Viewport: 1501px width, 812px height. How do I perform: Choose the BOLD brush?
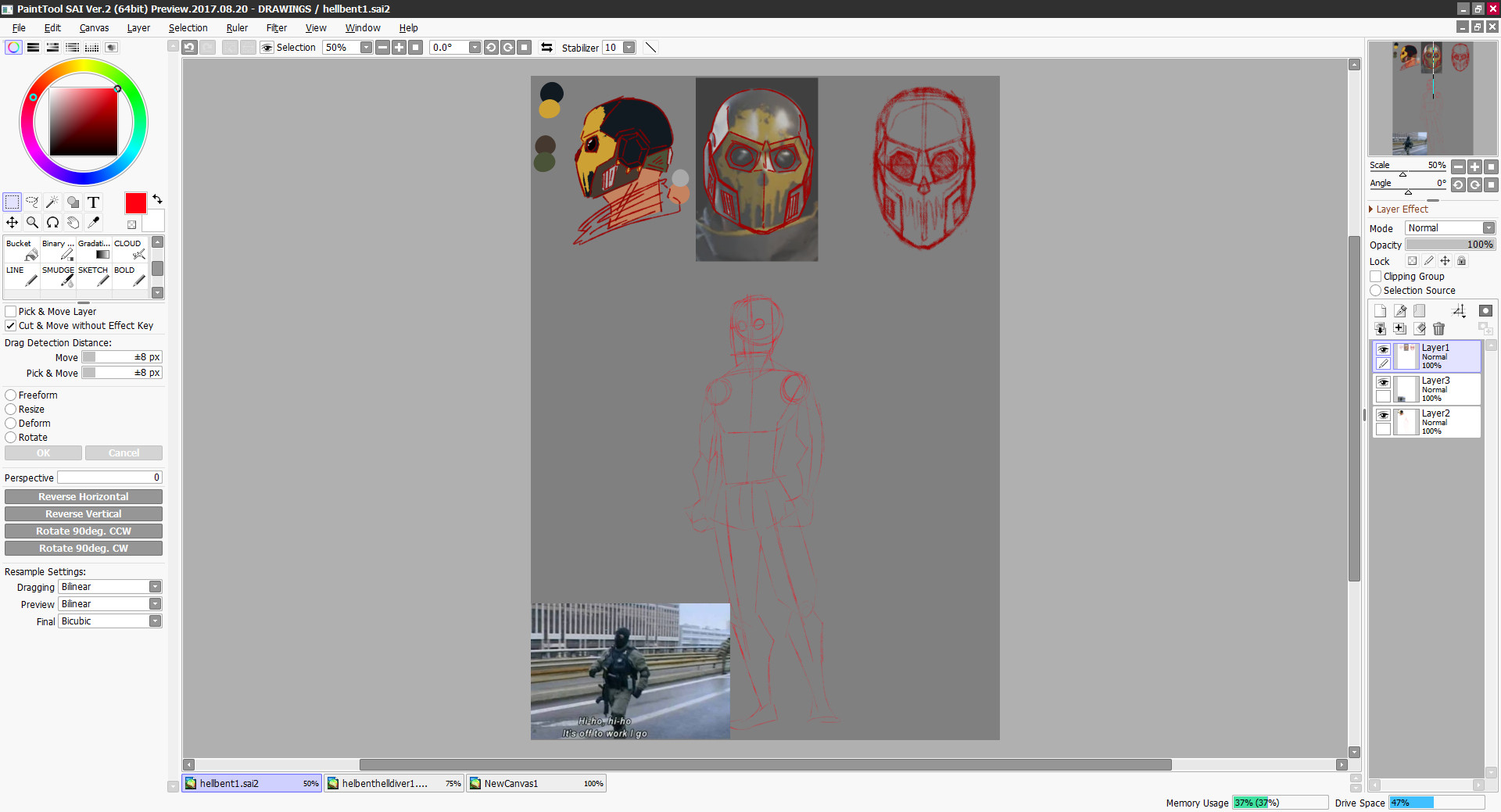click(x=130, y=276)
